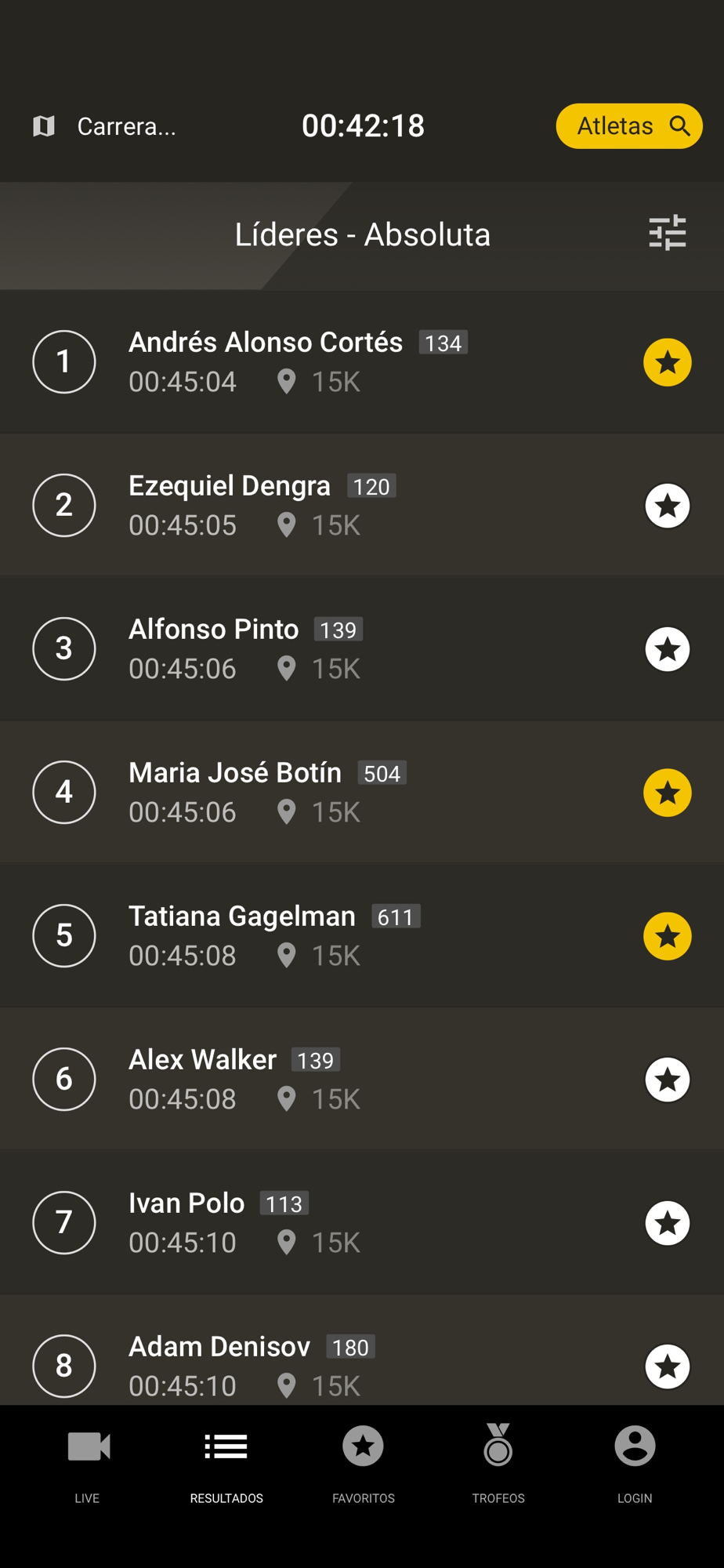Open the race map icon
The image size is (724, 1568).
(44, 126)
